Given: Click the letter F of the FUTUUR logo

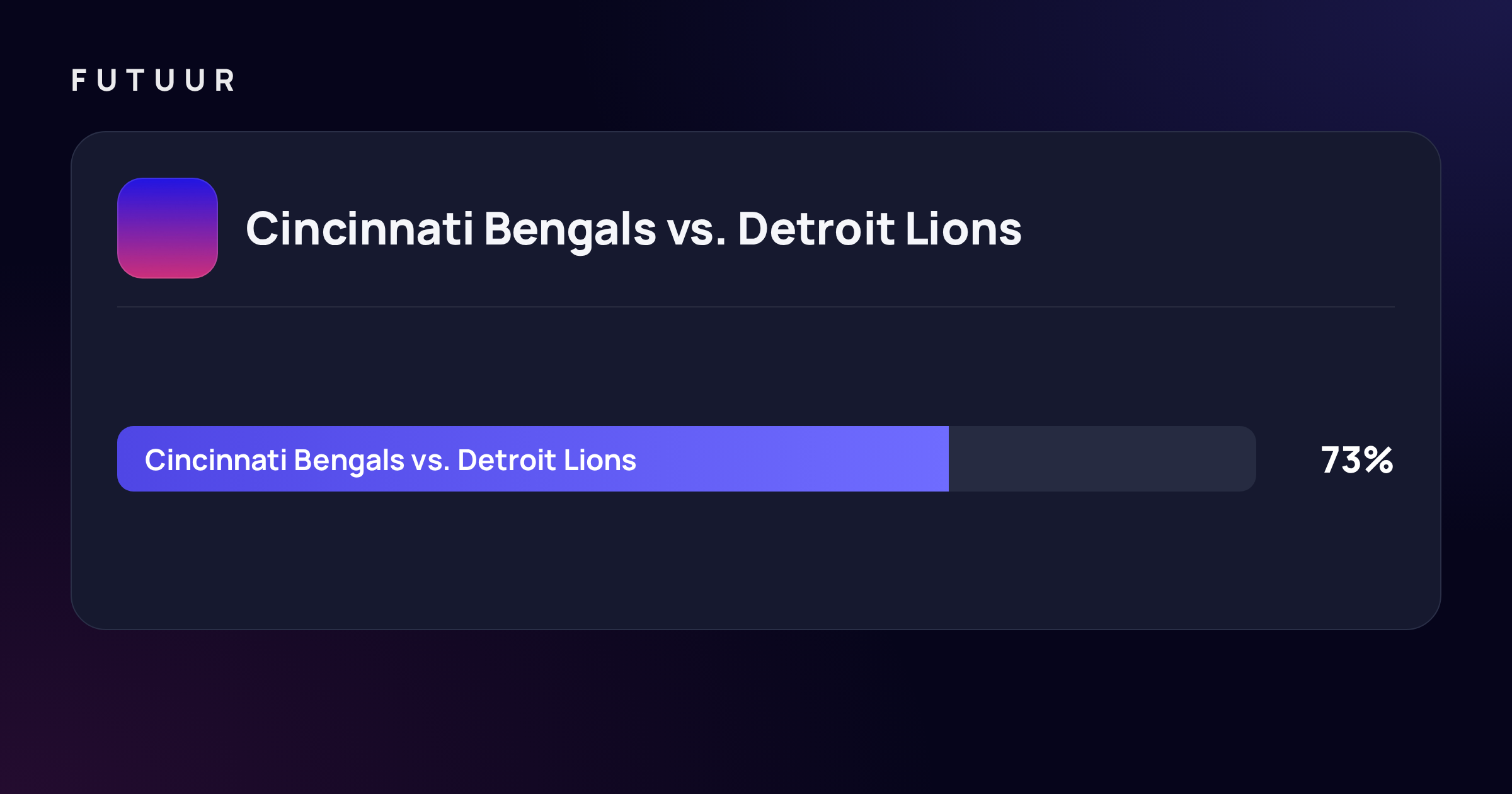Looking at the screenshot, I should pos(79,81).
